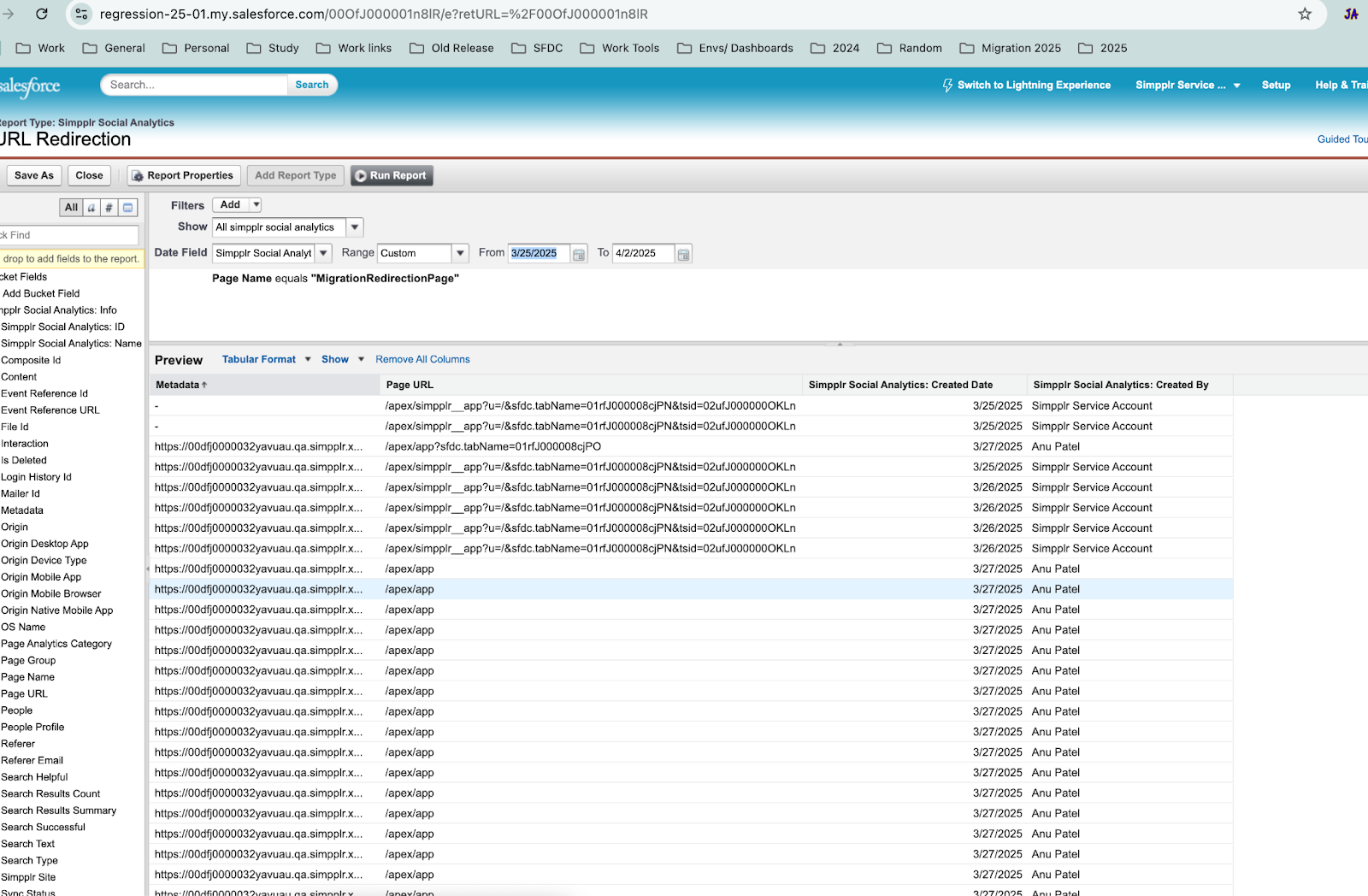This screenshot has height=896, width=1368.
Task: Open the Migration 2025 bookmarks folder
Action: tap(1011, 48)
